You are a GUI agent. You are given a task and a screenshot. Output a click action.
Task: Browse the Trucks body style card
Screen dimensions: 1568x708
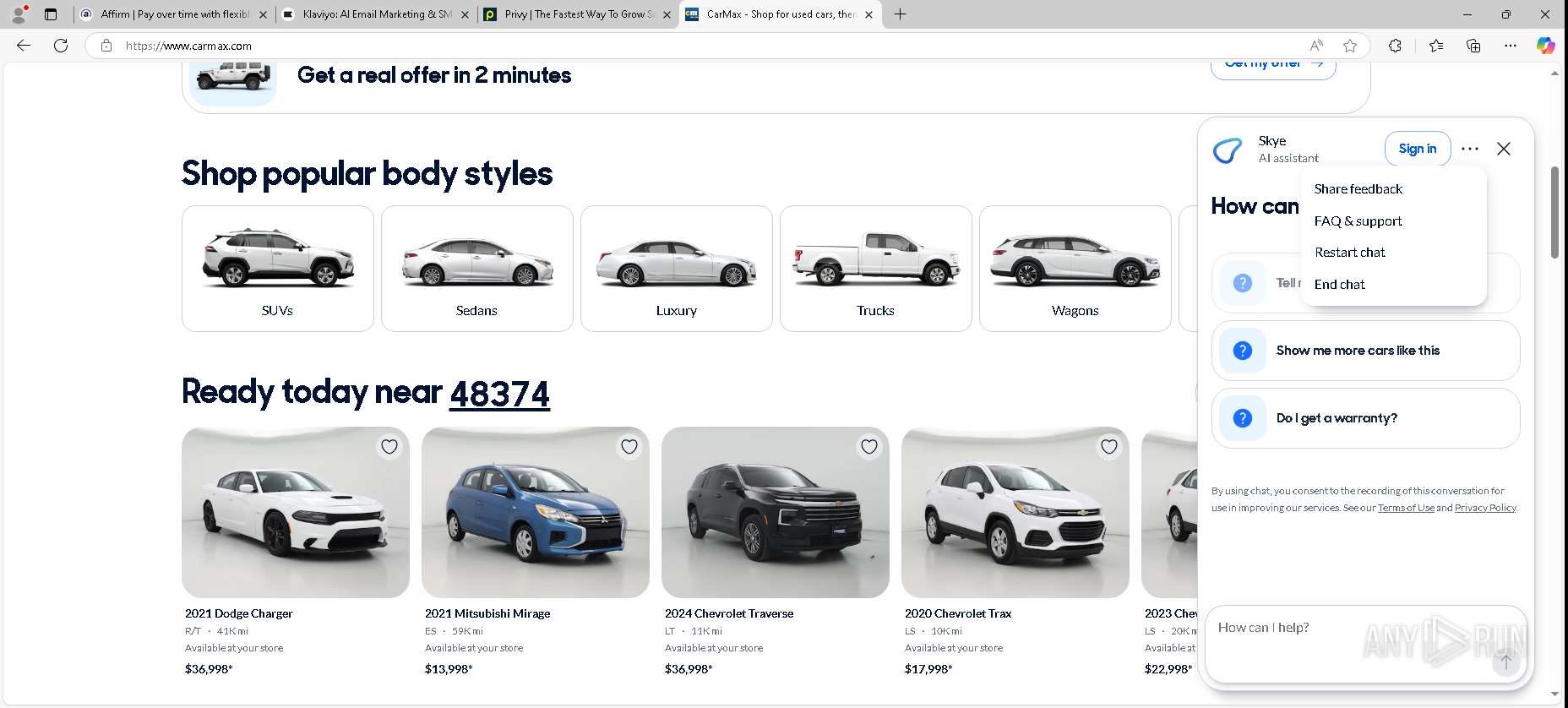(x=876, y=269)
